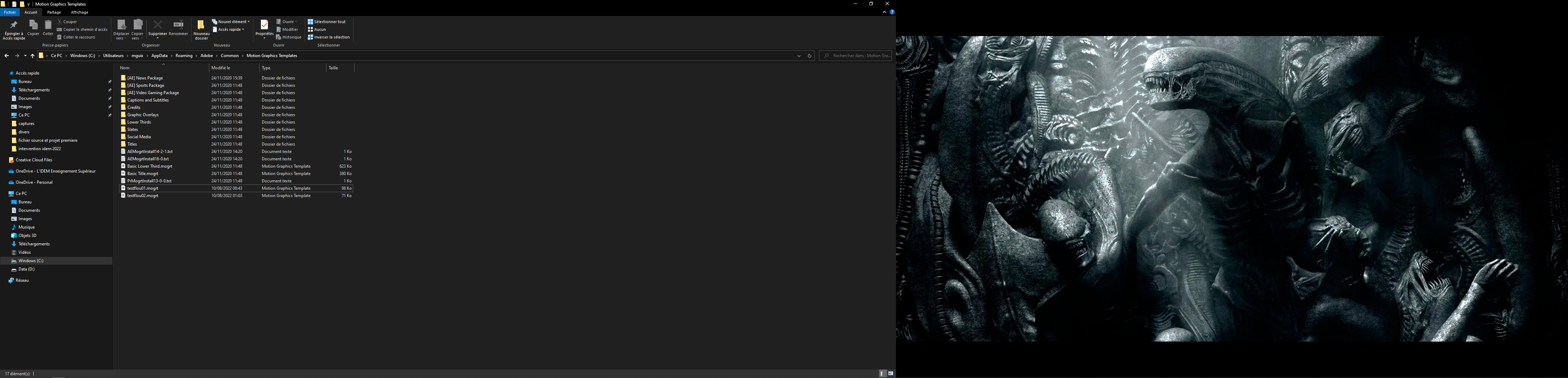Image resolution: width=1568 pixels, height=378 pixels.
Task: Go back with the left arrow
Action: pyautogui.click(x=7, y=55)
